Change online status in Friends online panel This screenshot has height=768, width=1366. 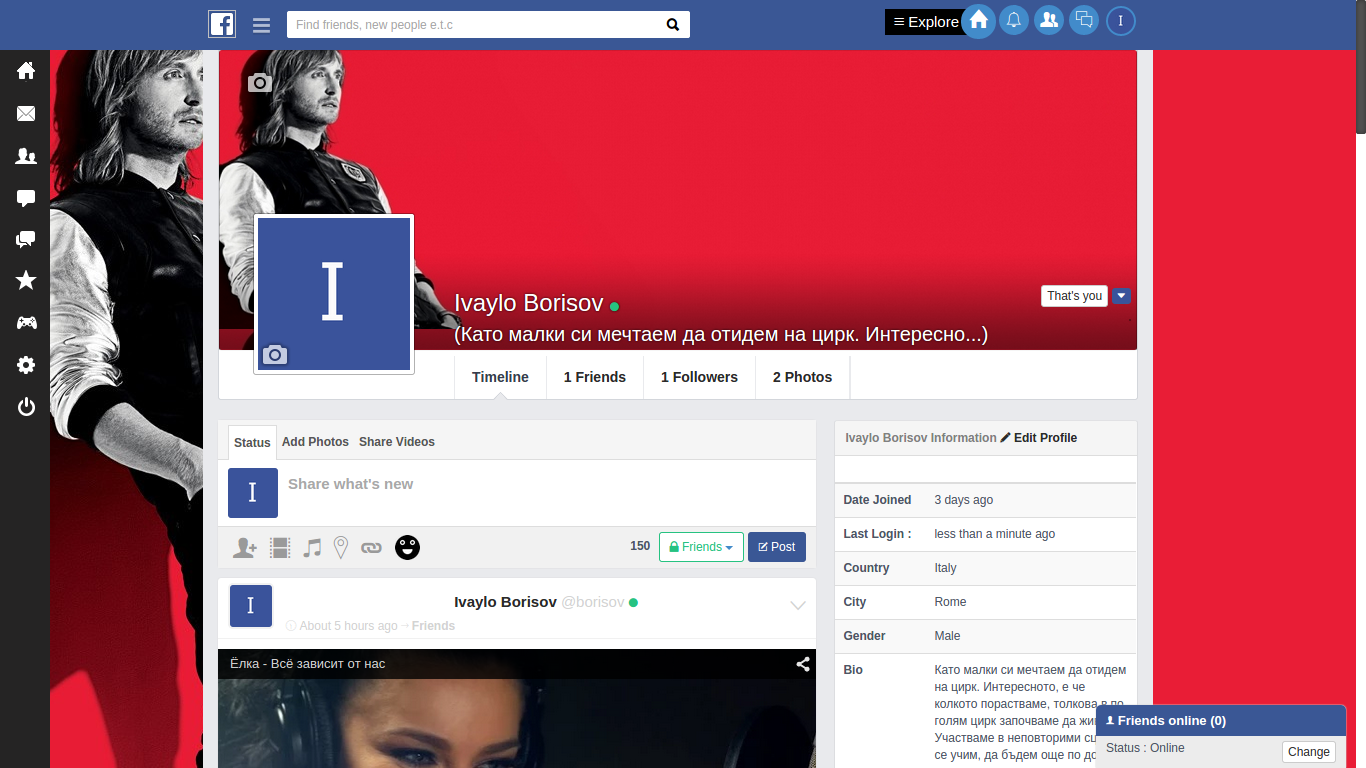(x=1308, y=752)
